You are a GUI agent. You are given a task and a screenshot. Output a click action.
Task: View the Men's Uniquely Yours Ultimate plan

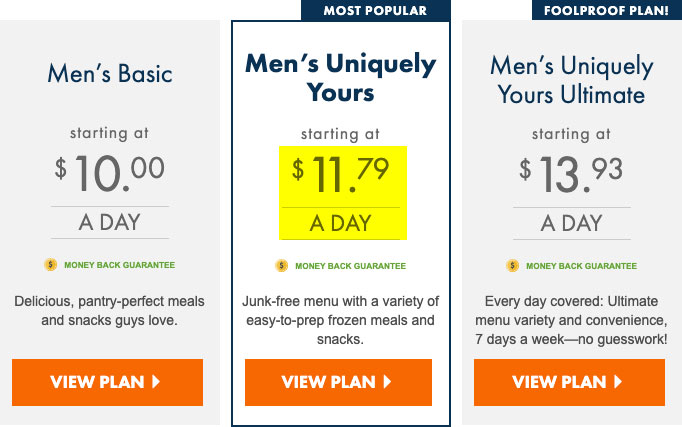pos(569,382)
